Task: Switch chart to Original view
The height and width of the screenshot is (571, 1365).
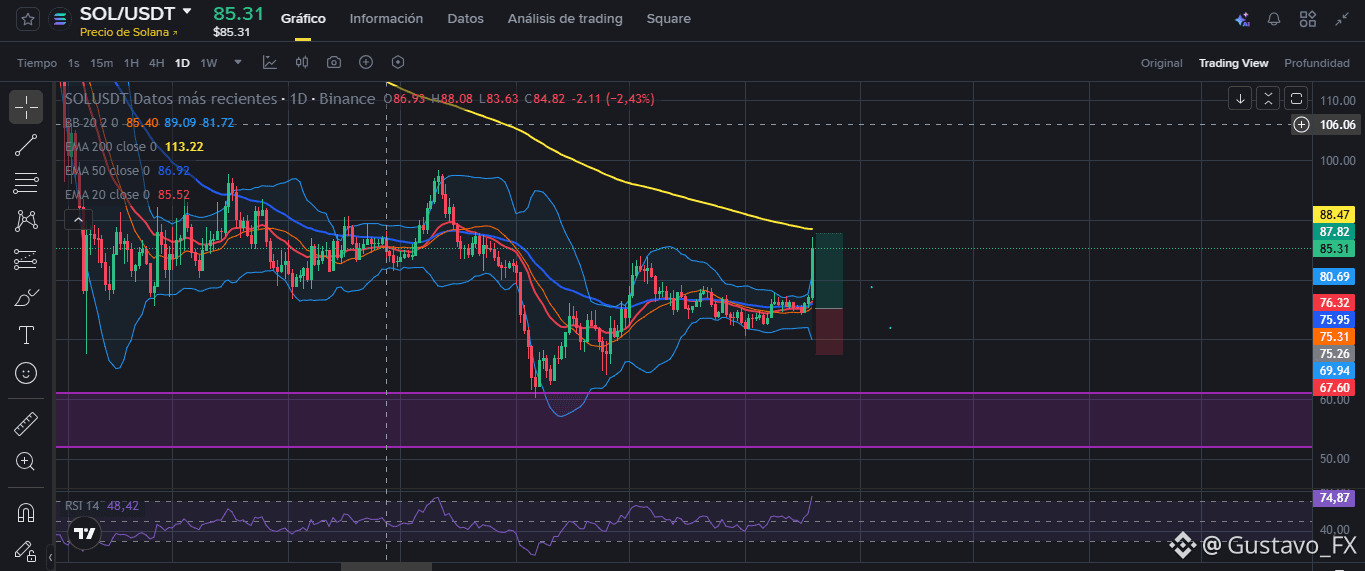Action: tap(1162, 63)
